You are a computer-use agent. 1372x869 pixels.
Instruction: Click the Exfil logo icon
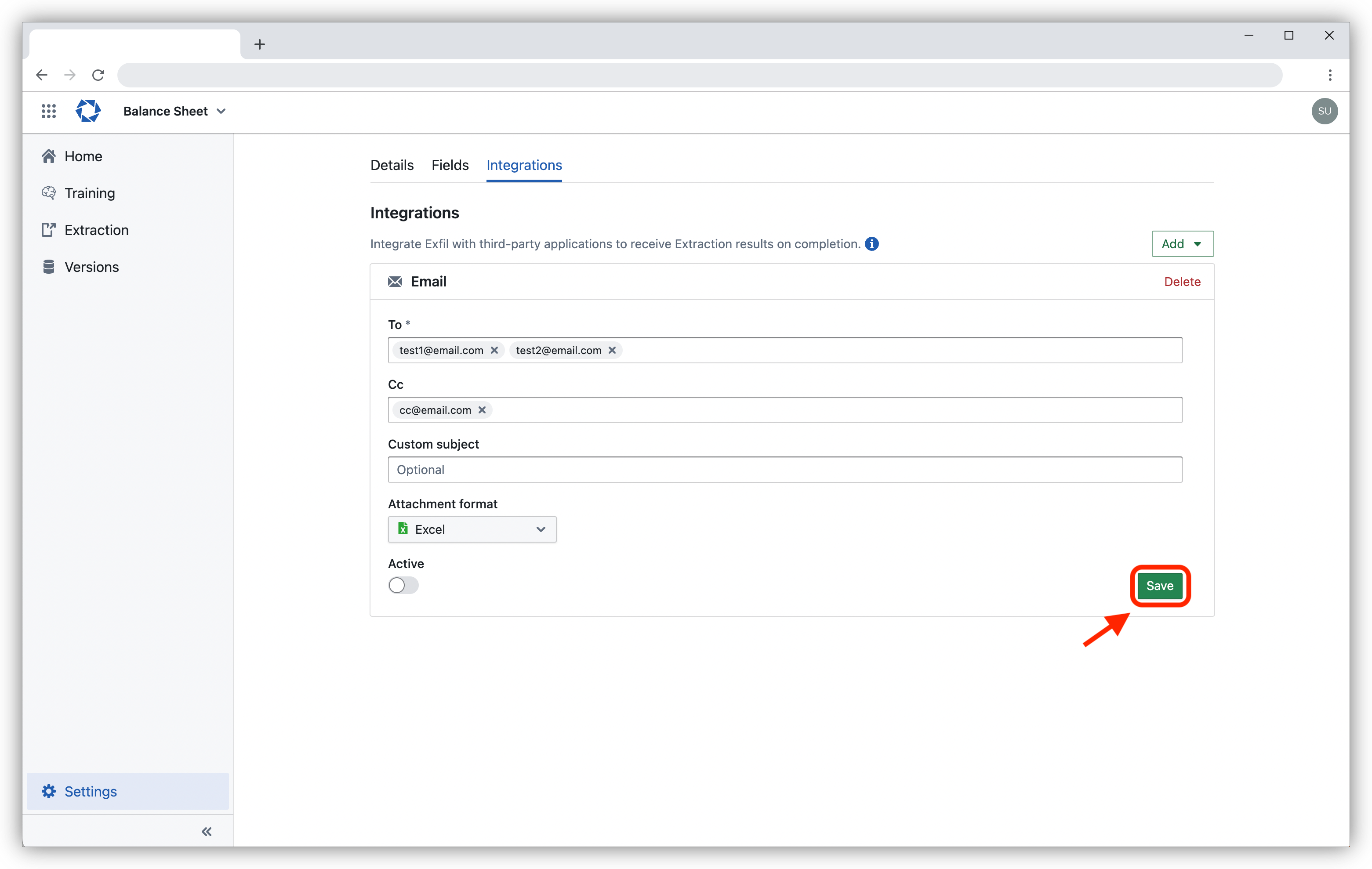pos(88,111)
